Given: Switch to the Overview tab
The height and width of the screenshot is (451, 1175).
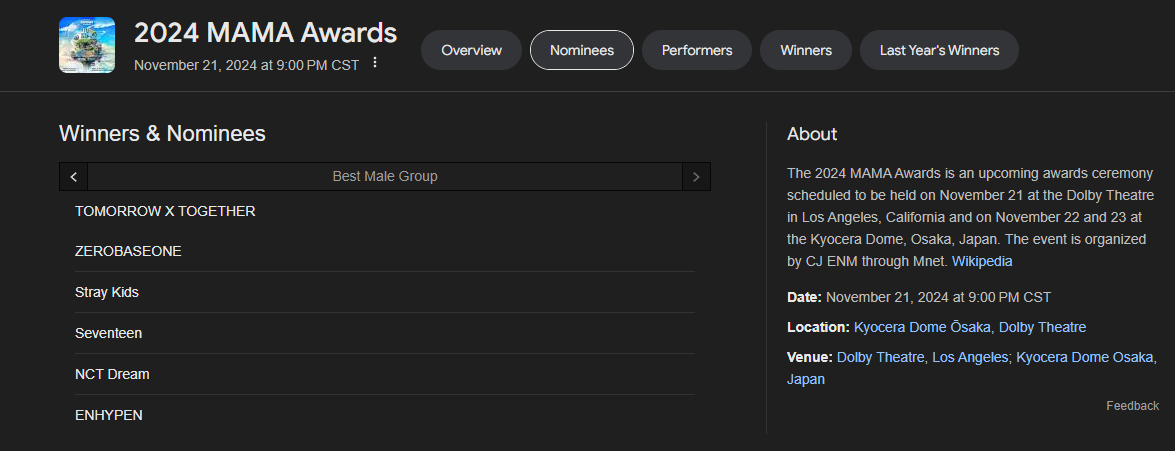Looking at the screenshot, I should pyautogui.click(x=471, y=50).
